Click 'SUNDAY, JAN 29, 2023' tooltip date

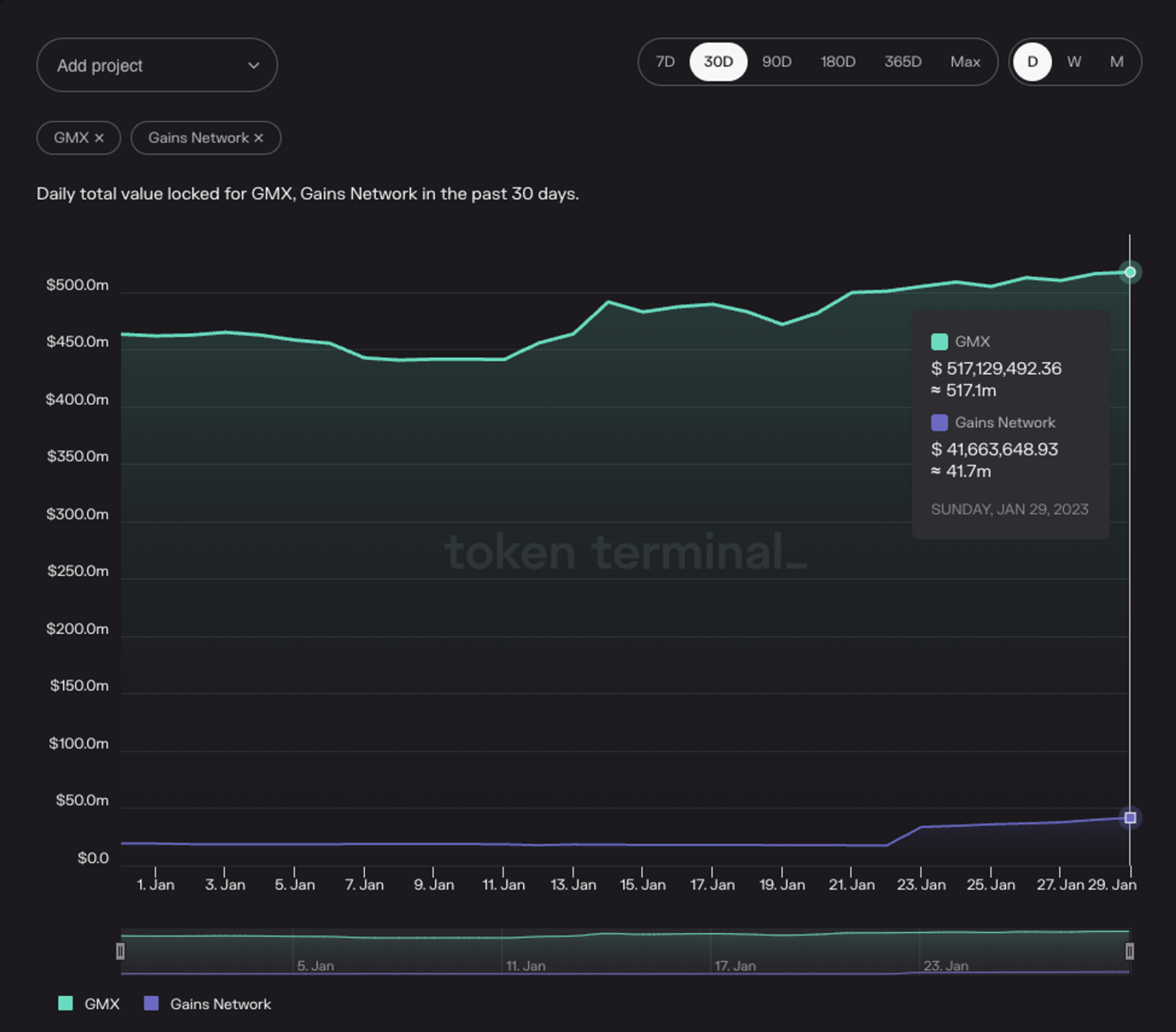[1009, 509]
